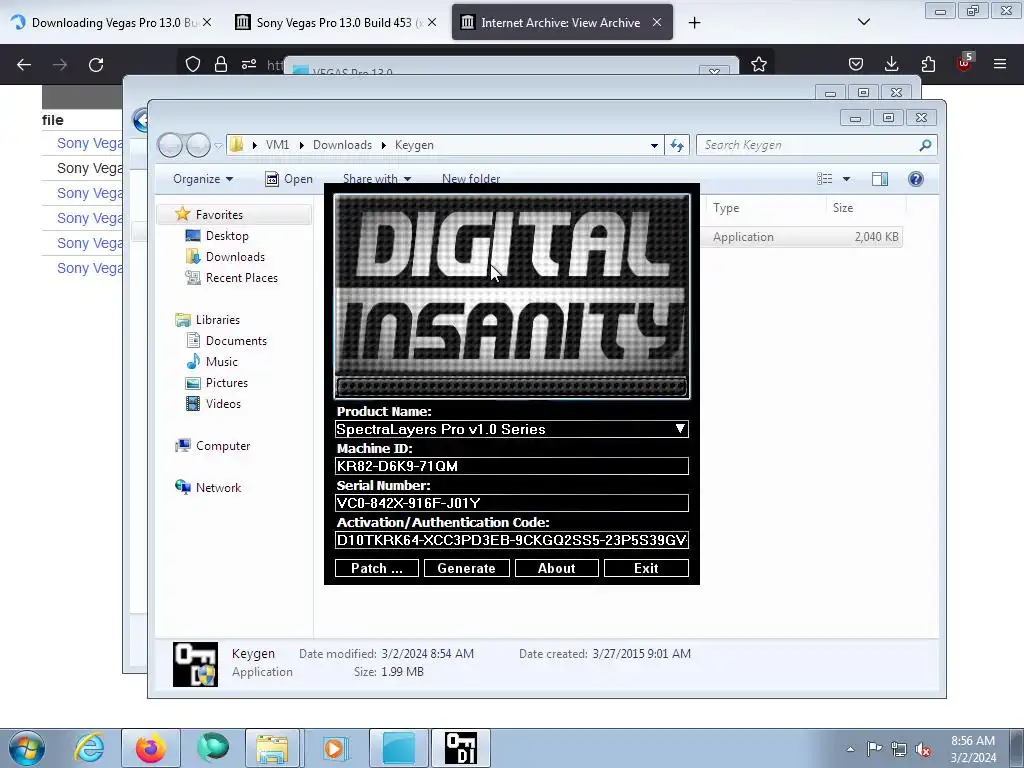The image size is (1024, 768).
Task: Open a new Firefox tab
Action: (x=694, y=23)
